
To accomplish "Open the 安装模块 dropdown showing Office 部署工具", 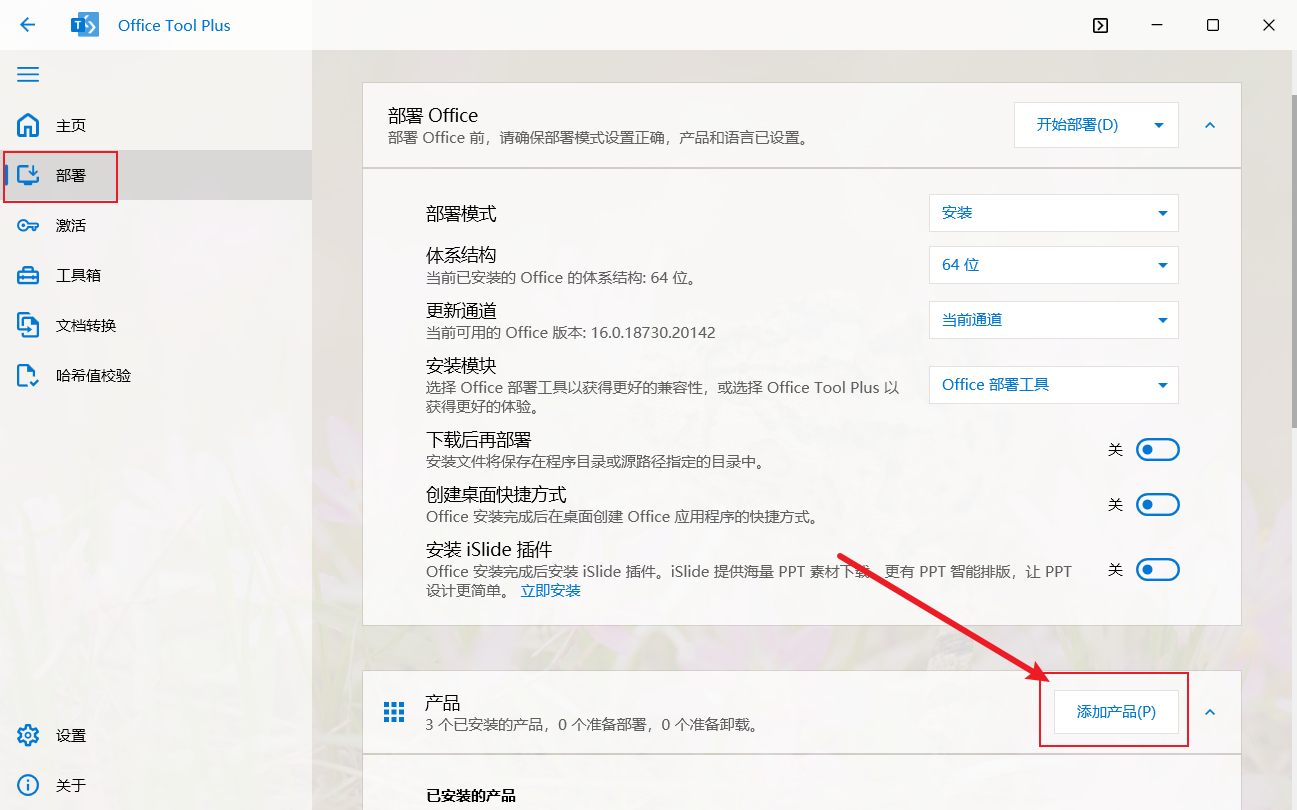I will pyautogui.click(x=1054, y=385).
